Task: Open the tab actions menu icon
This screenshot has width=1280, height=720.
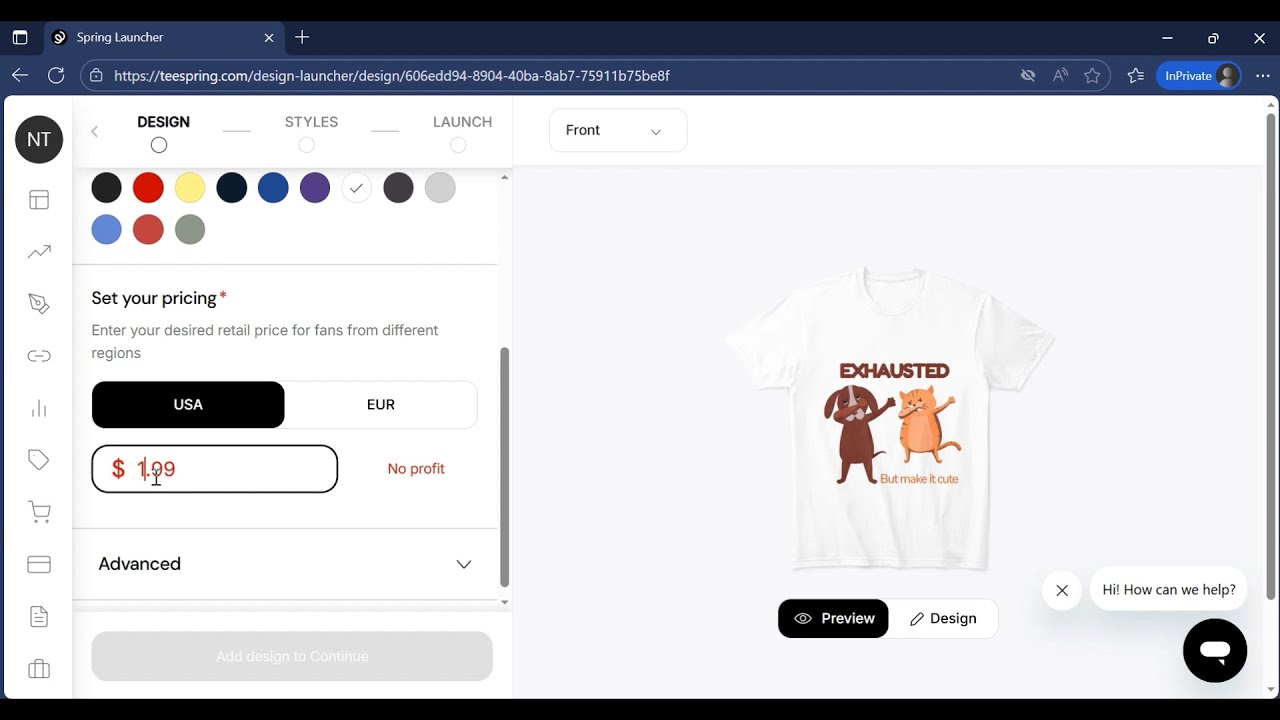Action: (20, 37)
